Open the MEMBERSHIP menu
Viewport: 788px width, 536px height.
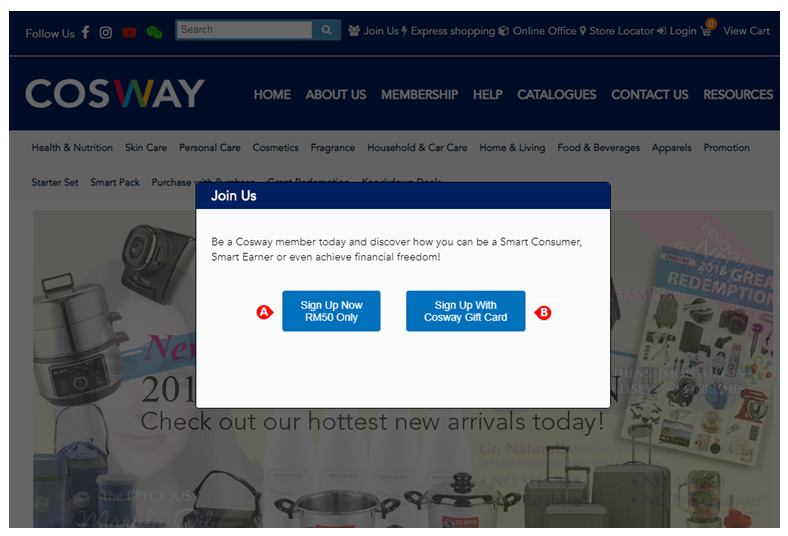pos(420,94)
